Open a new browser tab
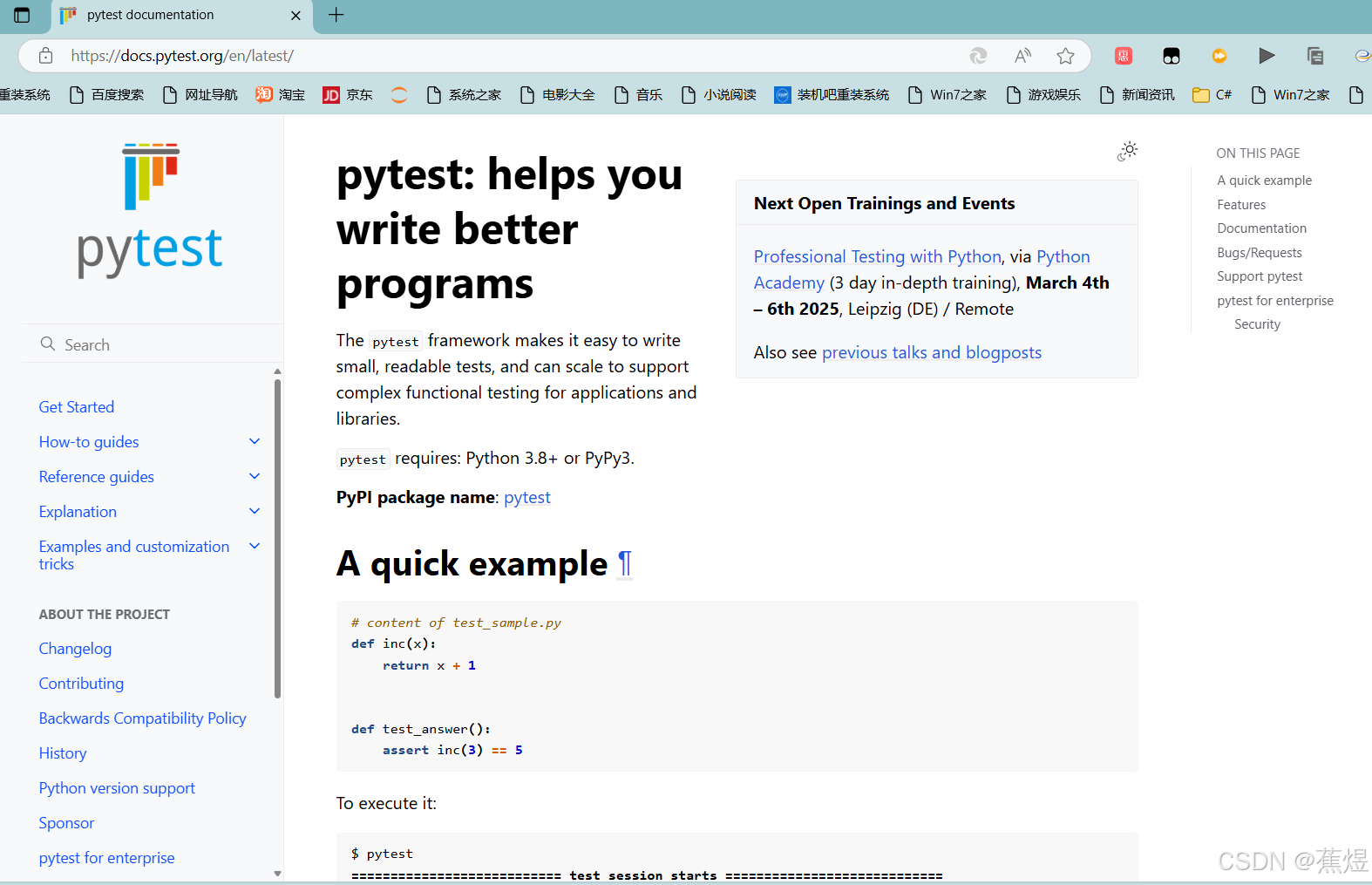The height and width of the screenshot is (885, 1372). coord(336,15)
